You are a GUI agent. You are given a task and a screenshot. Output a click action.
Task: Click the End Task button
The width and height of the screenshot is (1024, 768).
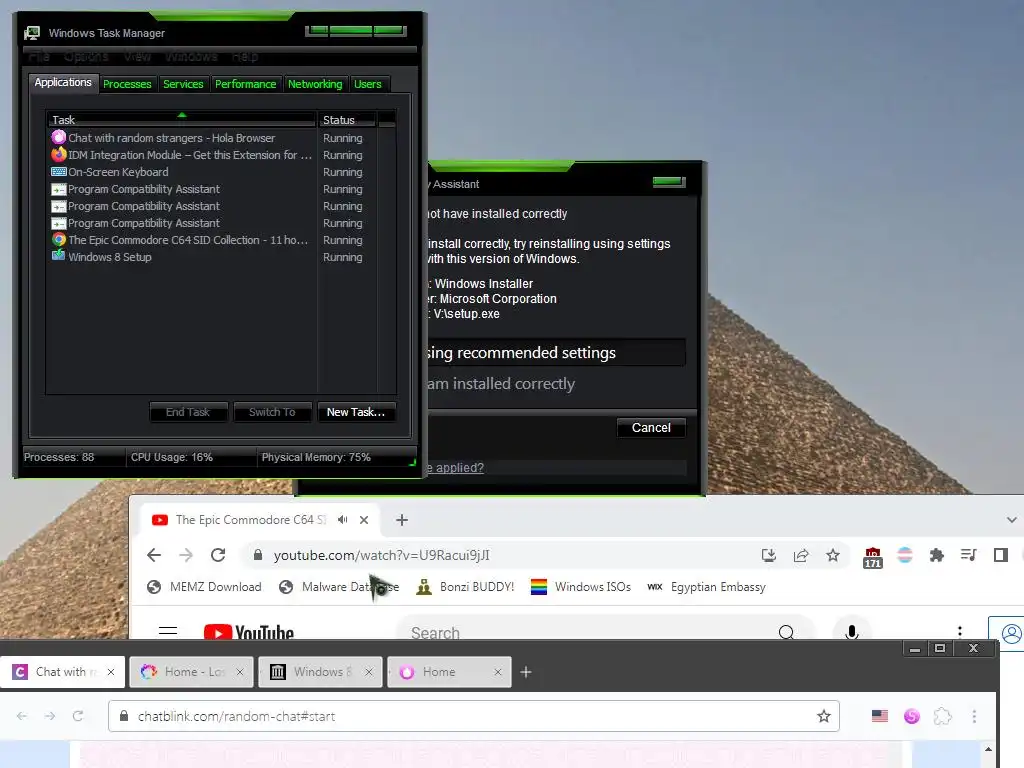coord(188,412)
